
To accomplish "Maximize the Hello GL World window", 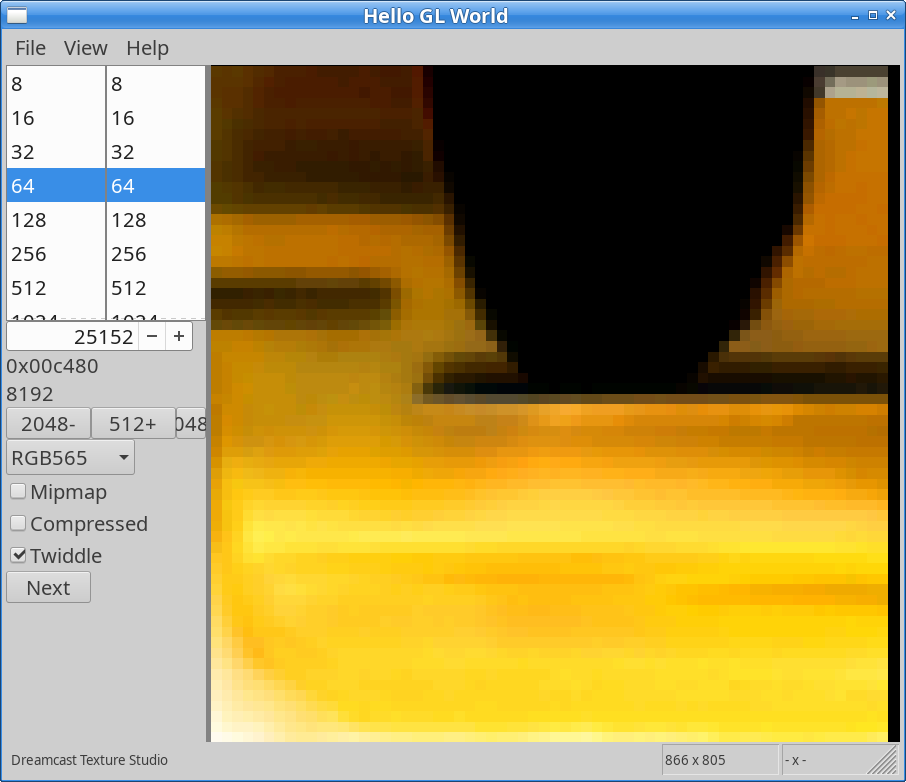I will pyautogui.click(x=873, y=16).
